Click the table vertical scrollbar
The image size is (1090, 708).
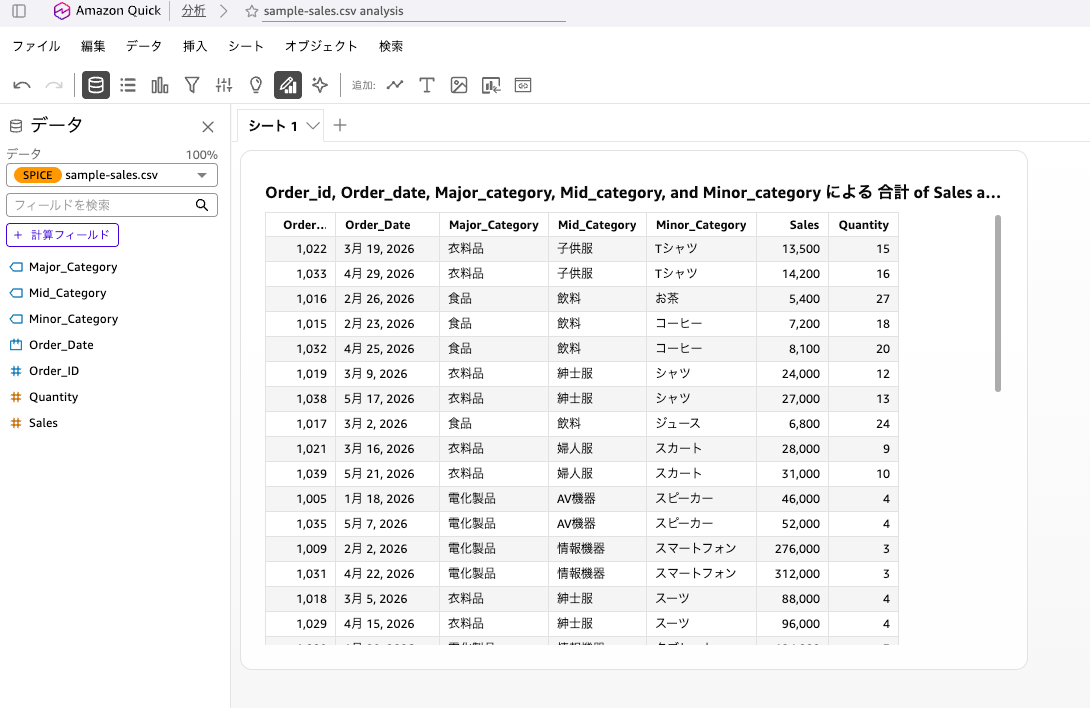(x=998, y=303)
